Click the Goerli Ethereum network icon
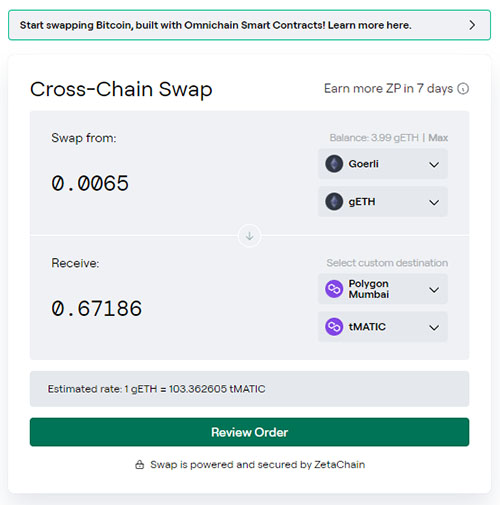This screenshot has height=505, width=500. pos(334,164)
